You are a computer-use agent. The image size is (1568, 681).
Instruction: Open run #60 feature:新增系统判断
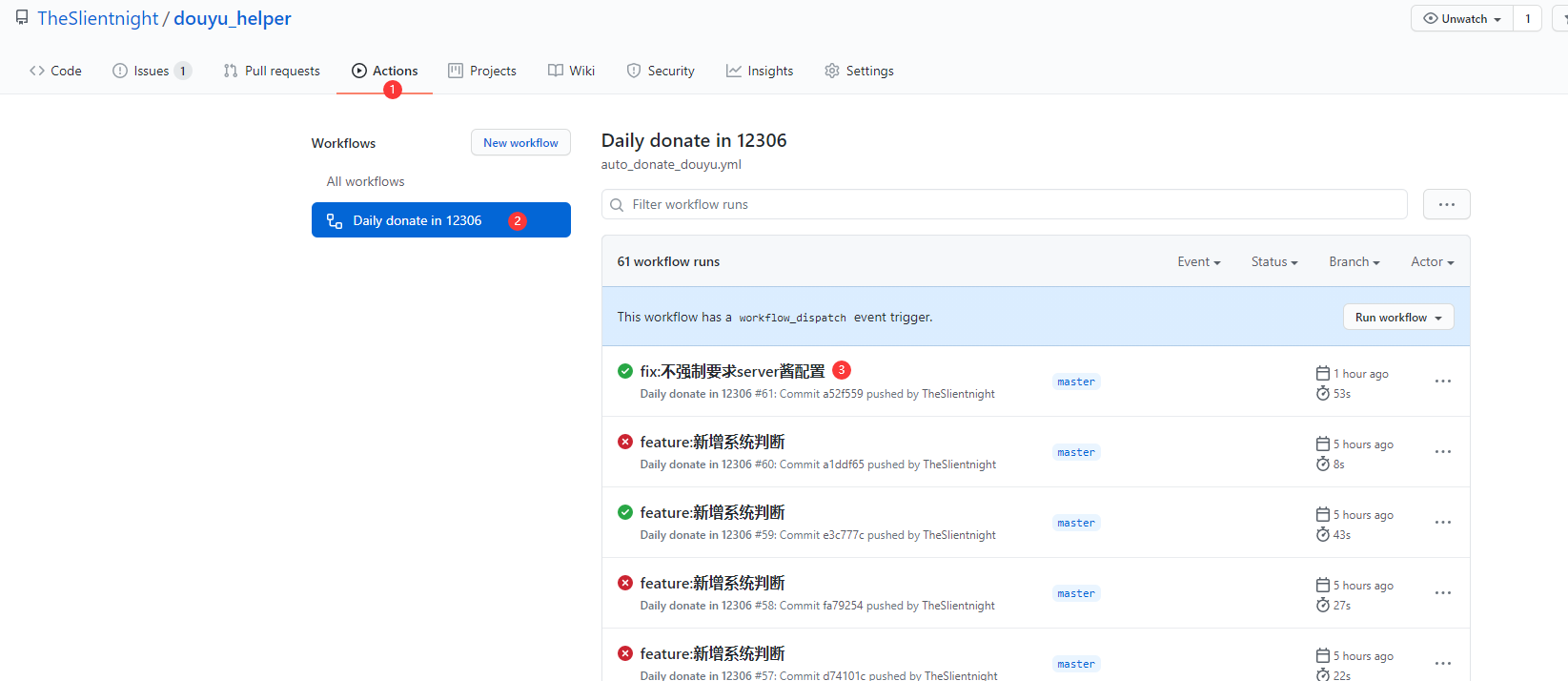click(712, 442)
